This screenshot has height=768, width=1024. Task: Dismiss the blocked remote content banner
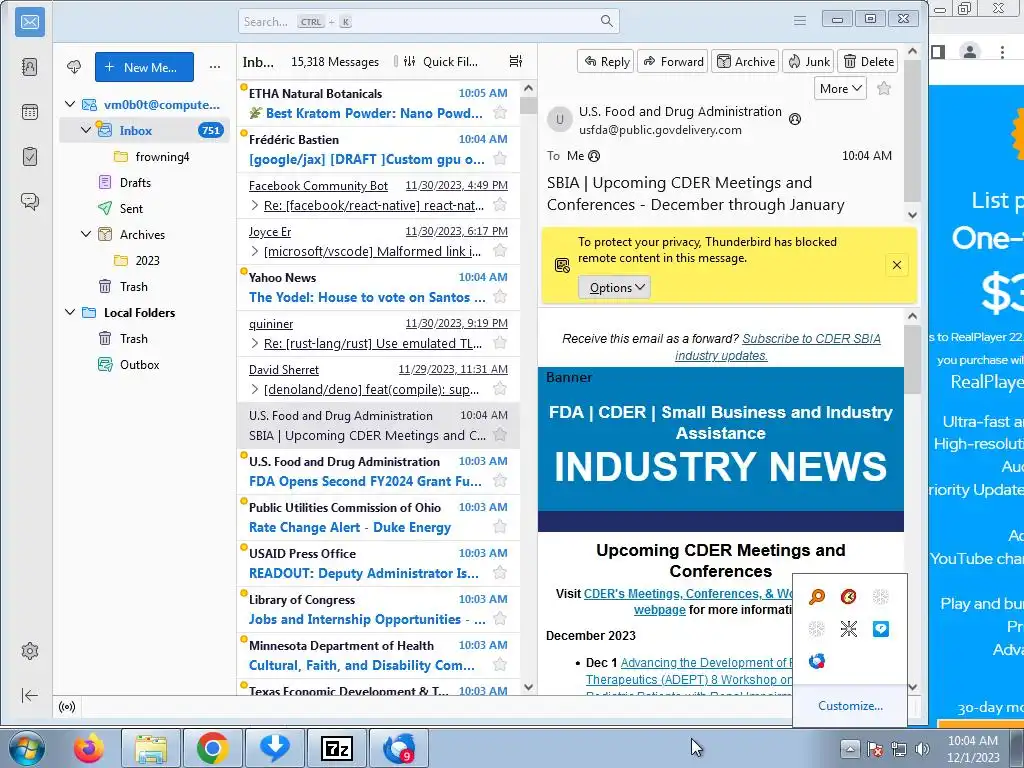click(x=897, y=265)
